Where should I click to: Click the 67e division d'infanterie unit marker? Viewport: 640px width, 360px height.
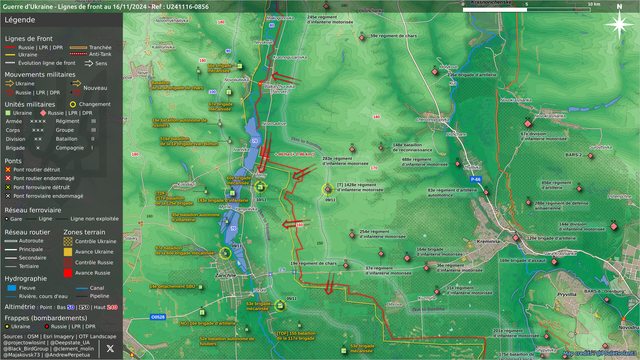[x=528, y=123]
